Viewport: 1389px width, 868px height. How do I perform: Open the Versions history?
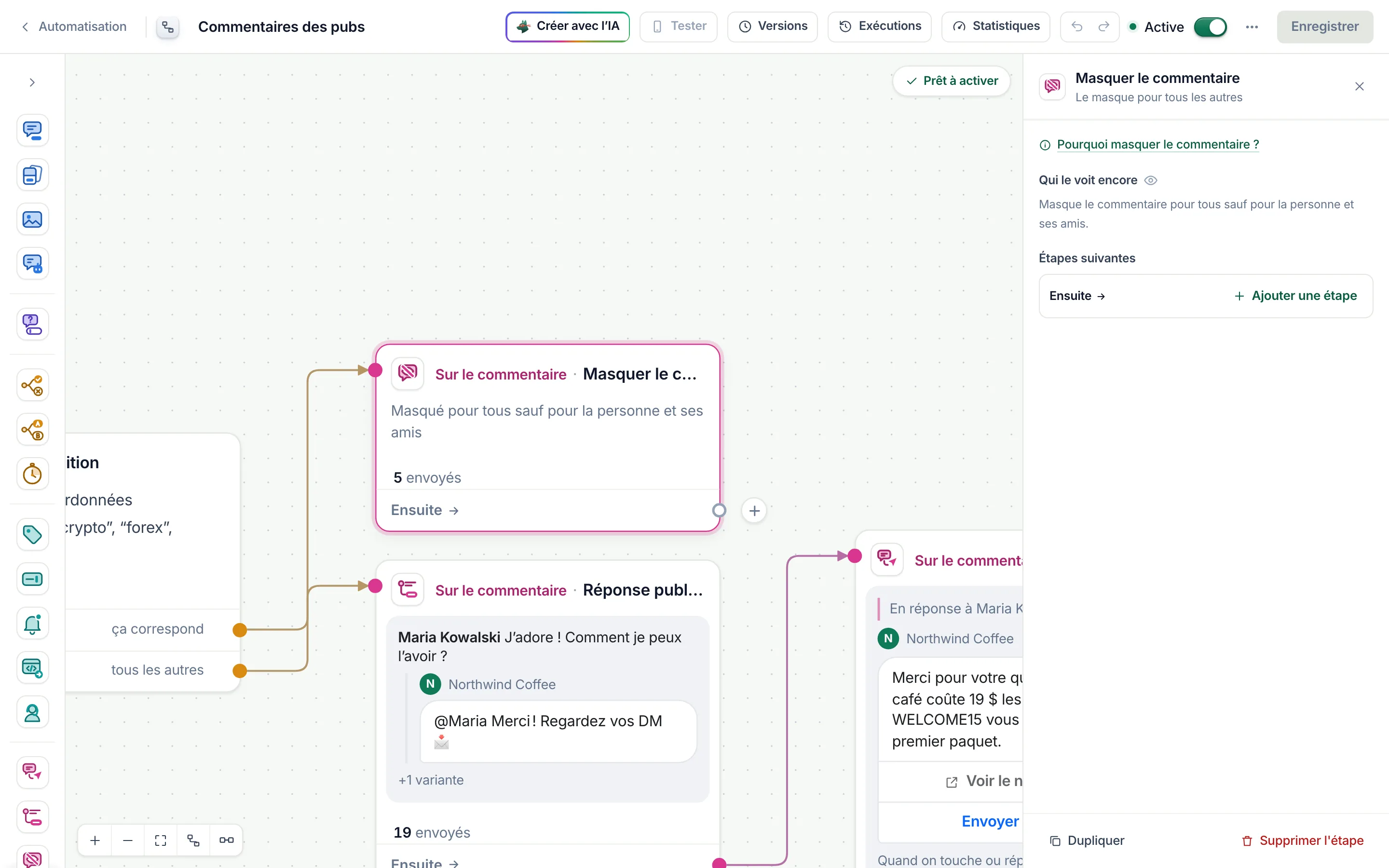point(772,27)
